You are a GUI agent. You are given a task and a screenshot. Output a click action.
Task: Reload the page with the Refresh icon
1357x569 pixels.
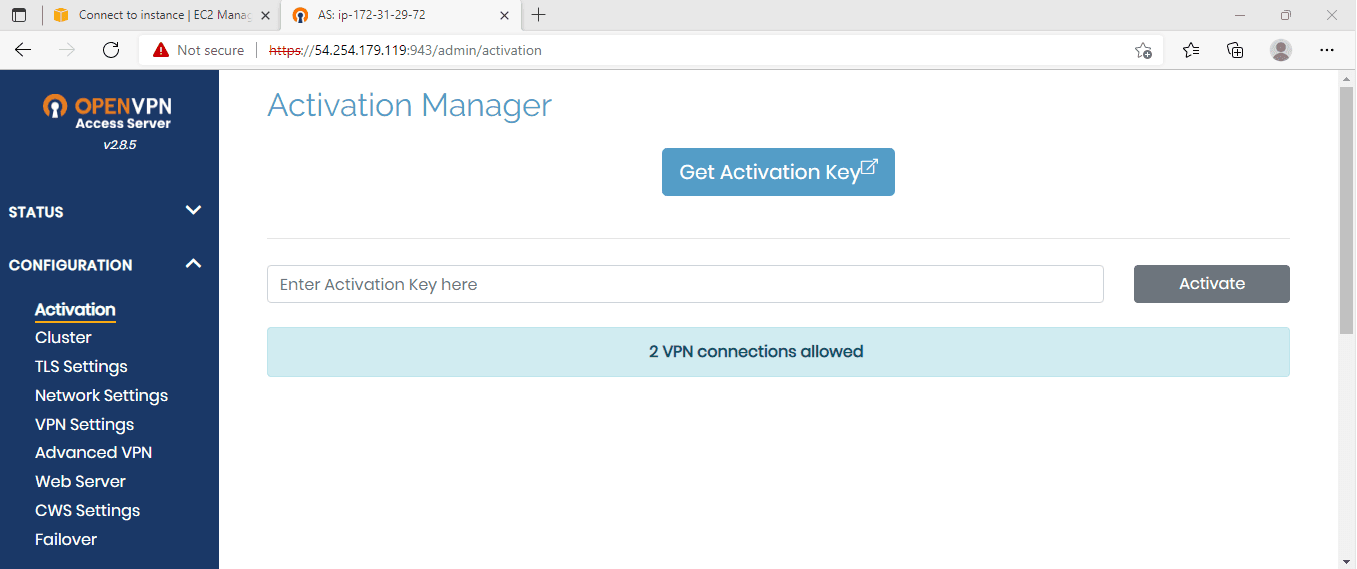pyautogui.click(x=111, y=50)
